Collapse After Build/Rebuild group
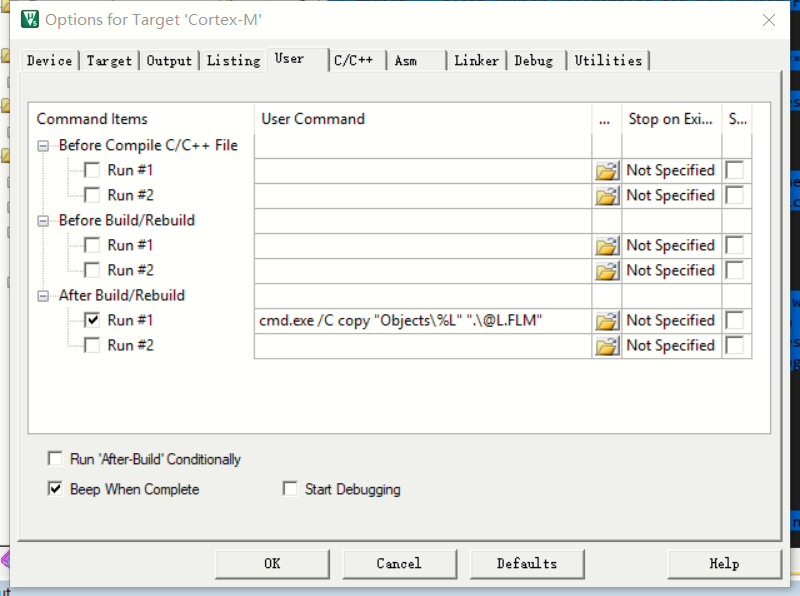The image size is (800, 596). [43, 296]
